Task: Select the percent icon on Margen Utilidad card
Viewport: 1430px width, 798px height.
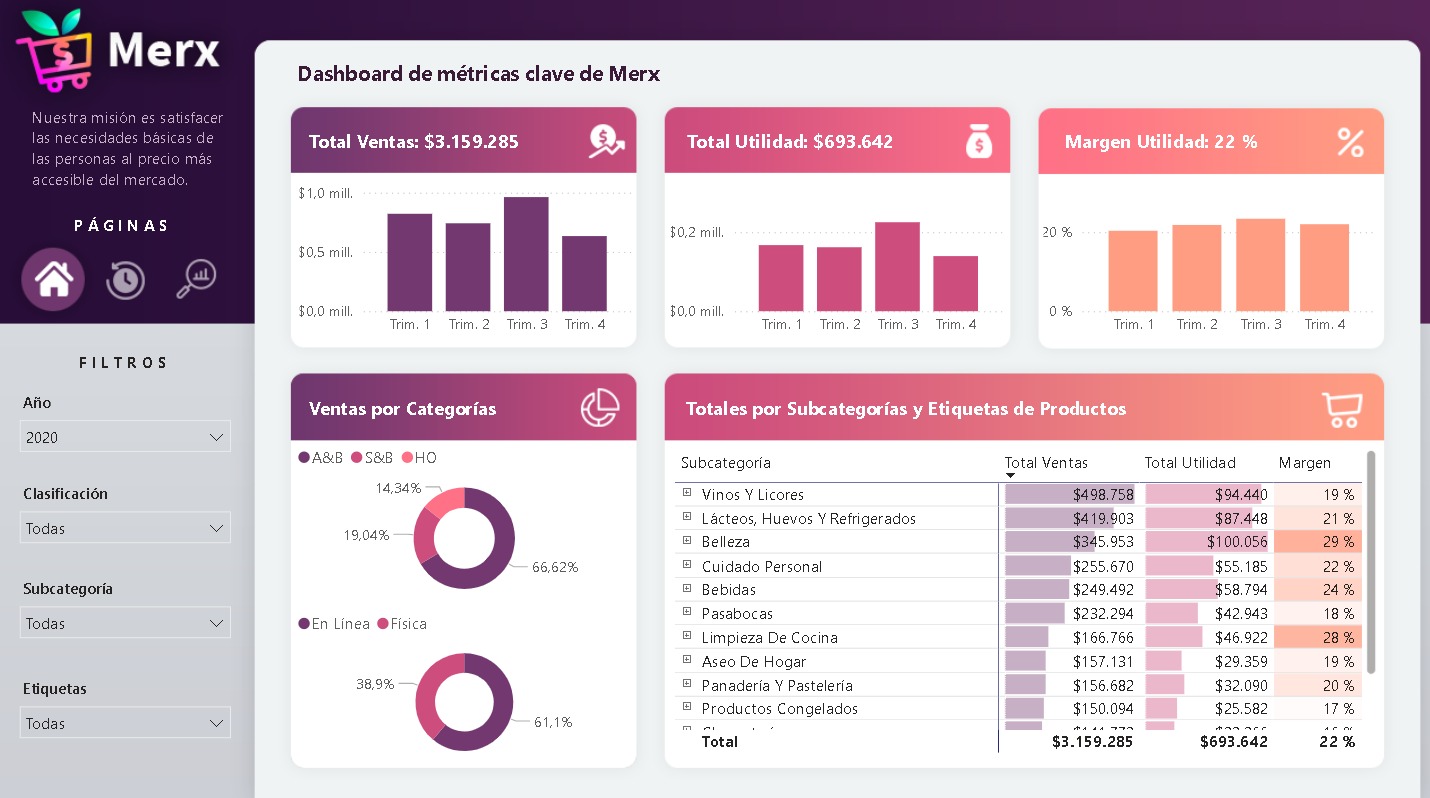Action: [1350, 141]
